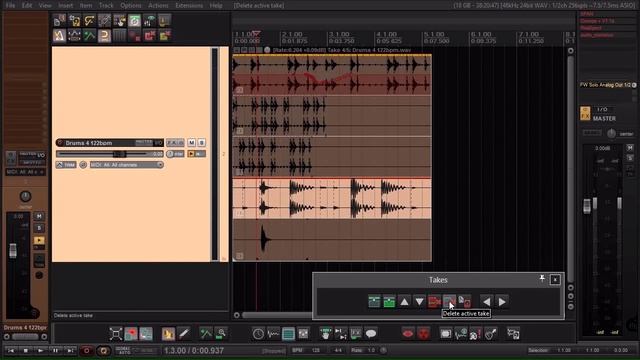Open the Options menu

(x=131, y=5)
